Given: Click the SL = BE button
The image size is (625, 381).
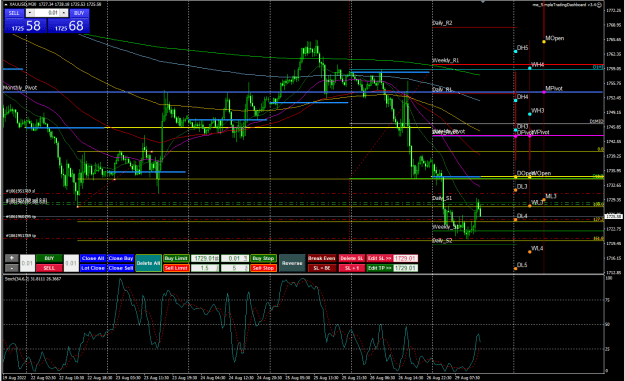Looking at the screenshot, I should click(x=322, y=268).
